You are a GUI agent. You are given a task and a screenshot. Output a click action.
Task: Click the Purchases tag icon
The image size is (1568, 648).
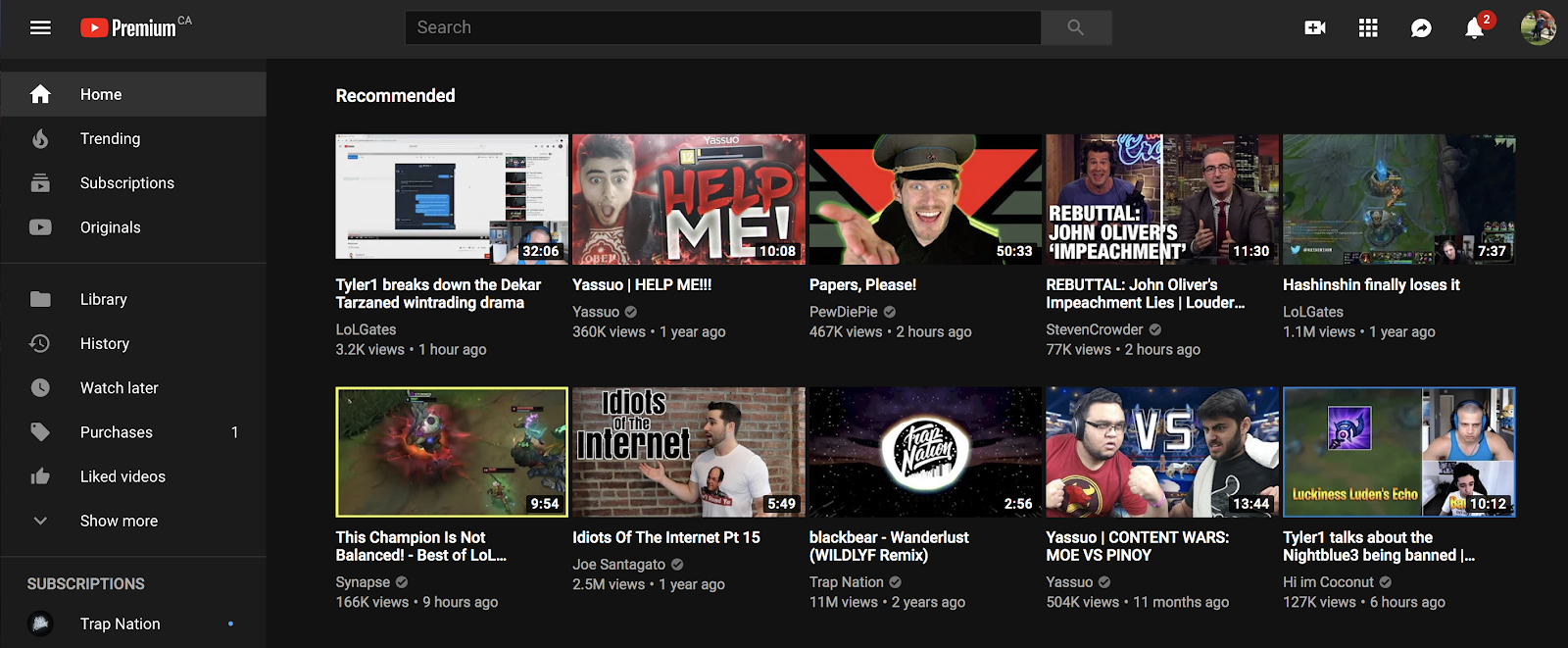[x=40, y=431]
